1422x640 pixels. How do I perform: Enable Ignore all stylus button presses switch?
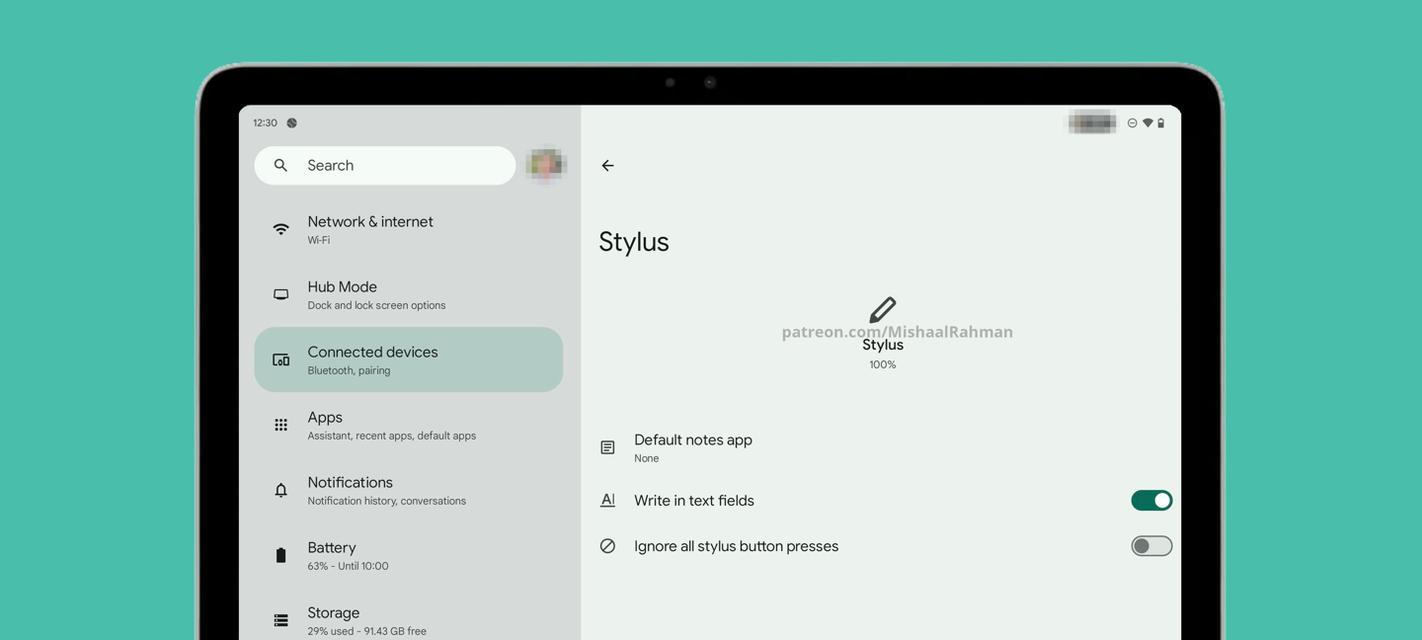pyautogui.click(x=1152, y=546)
